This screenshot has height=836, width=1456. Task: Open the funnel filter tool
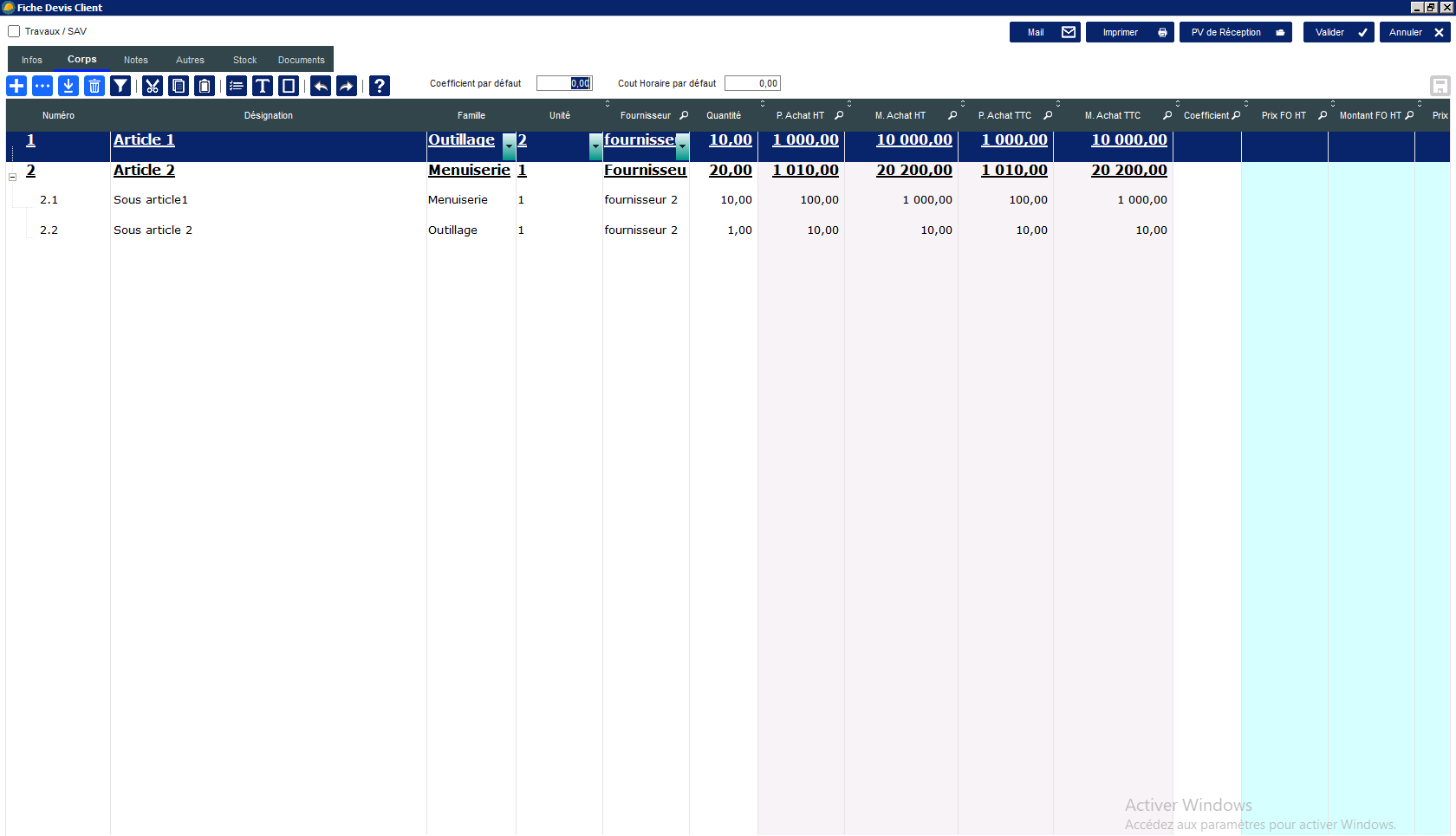click(x=120, y=86)
